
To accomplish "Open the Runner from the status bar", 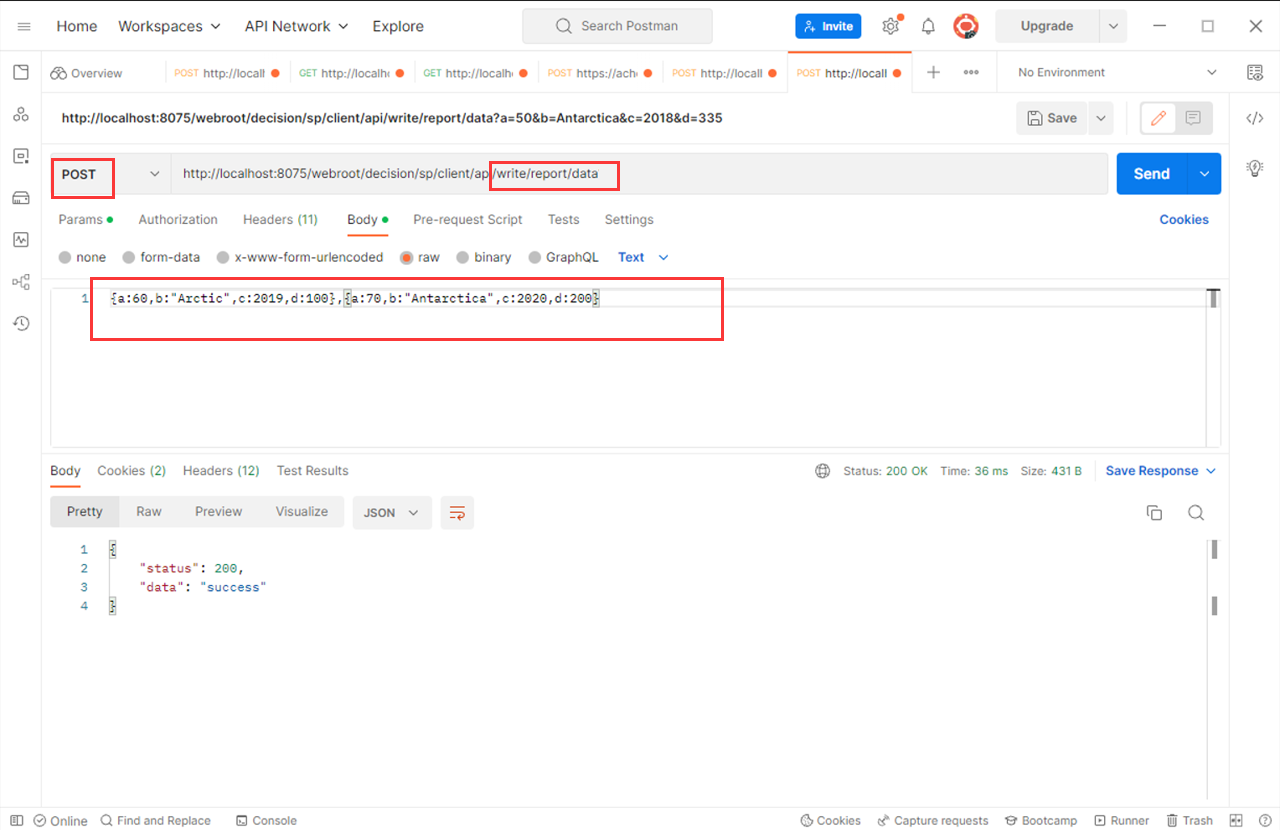I will point(1122,820).
